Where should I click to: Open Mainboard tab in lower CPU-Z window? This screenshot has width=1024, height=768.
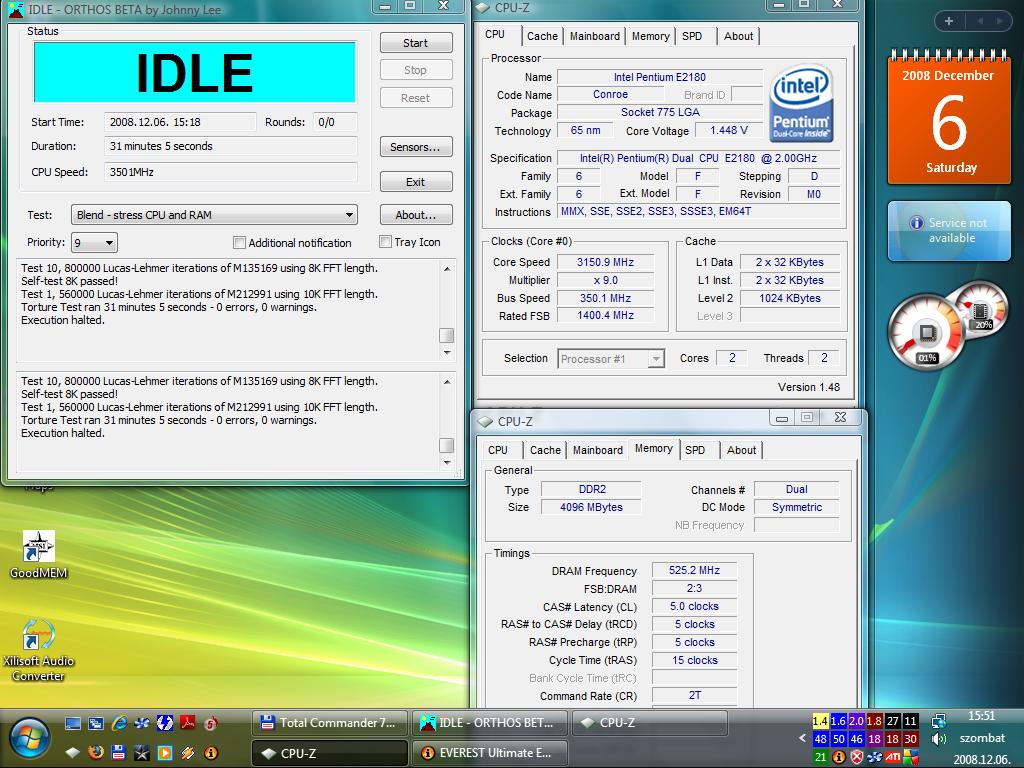pos(598,450)
